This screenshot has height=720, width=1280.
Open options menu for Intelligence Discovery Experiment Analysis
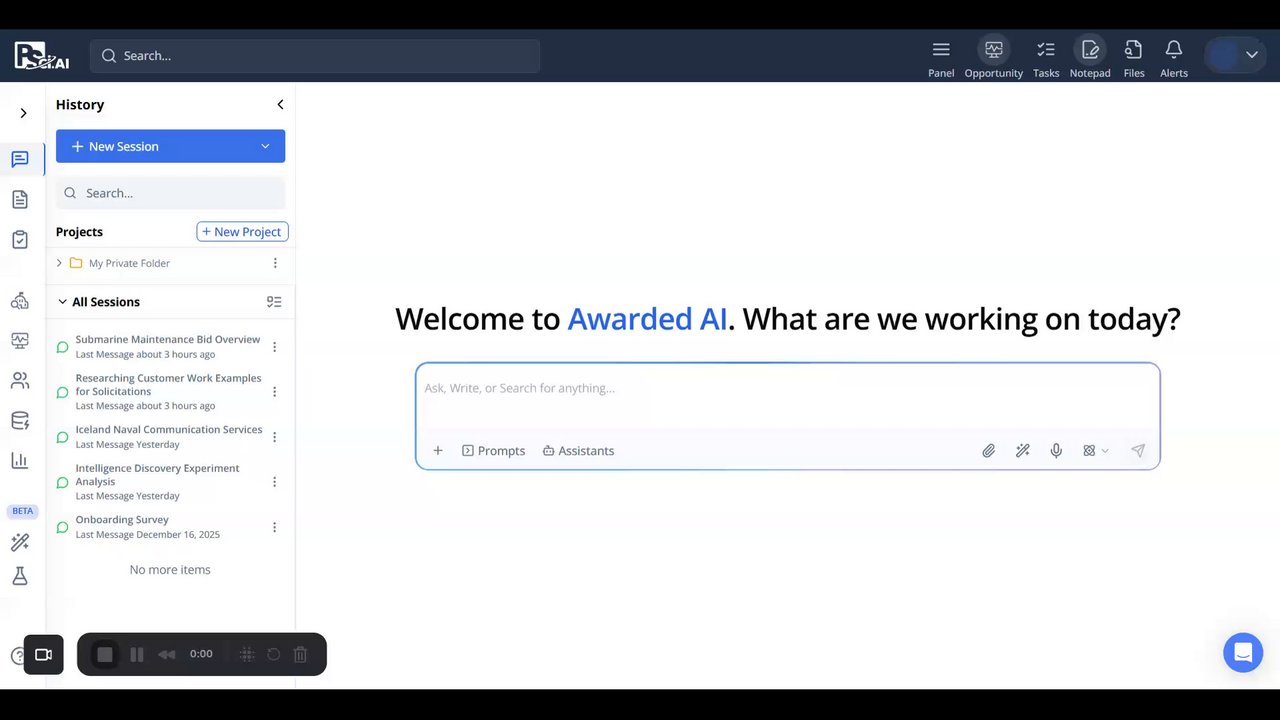(x=275, y=482)
